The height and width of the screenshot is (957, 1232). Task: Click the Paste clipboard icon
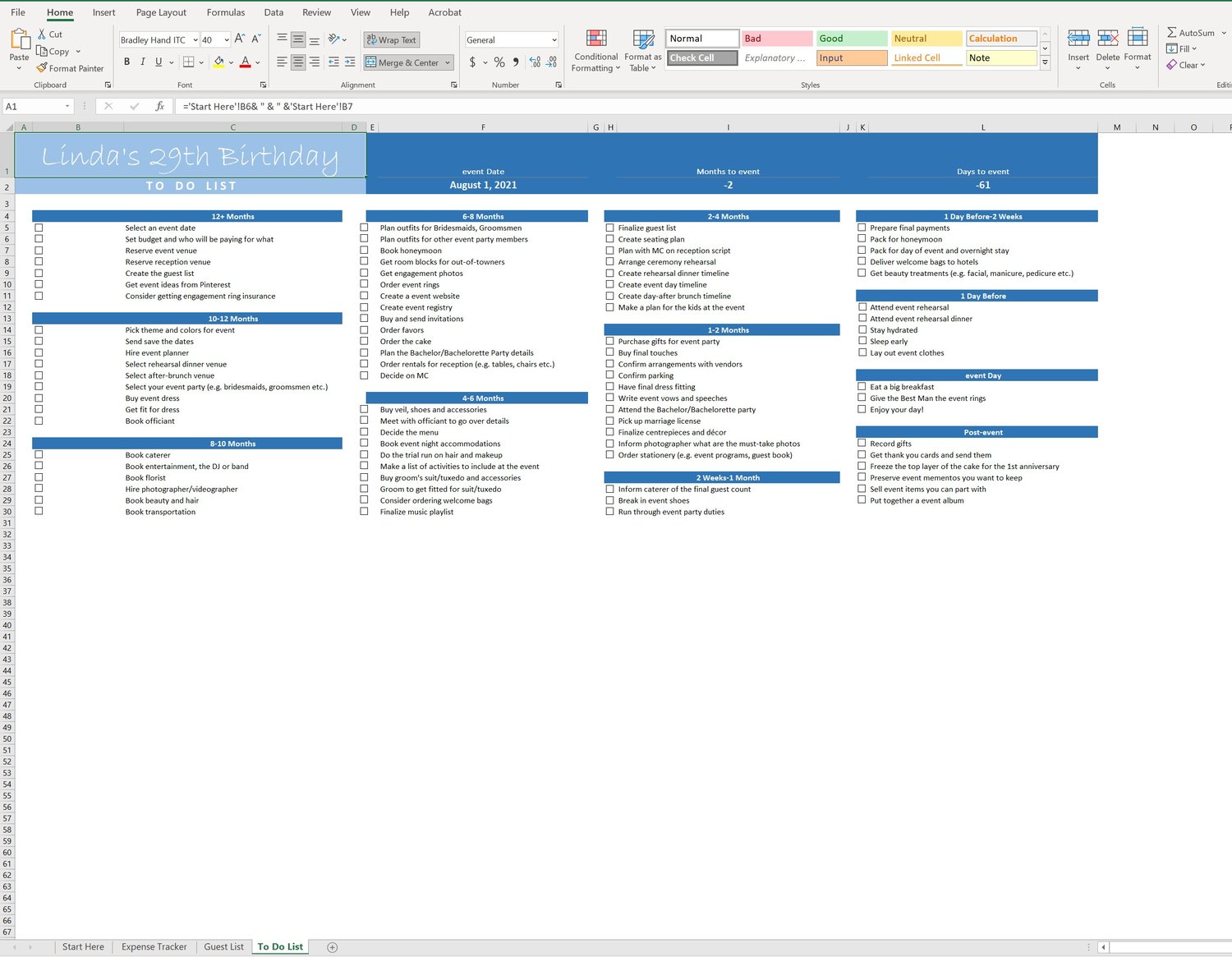(x=19, y=39)
